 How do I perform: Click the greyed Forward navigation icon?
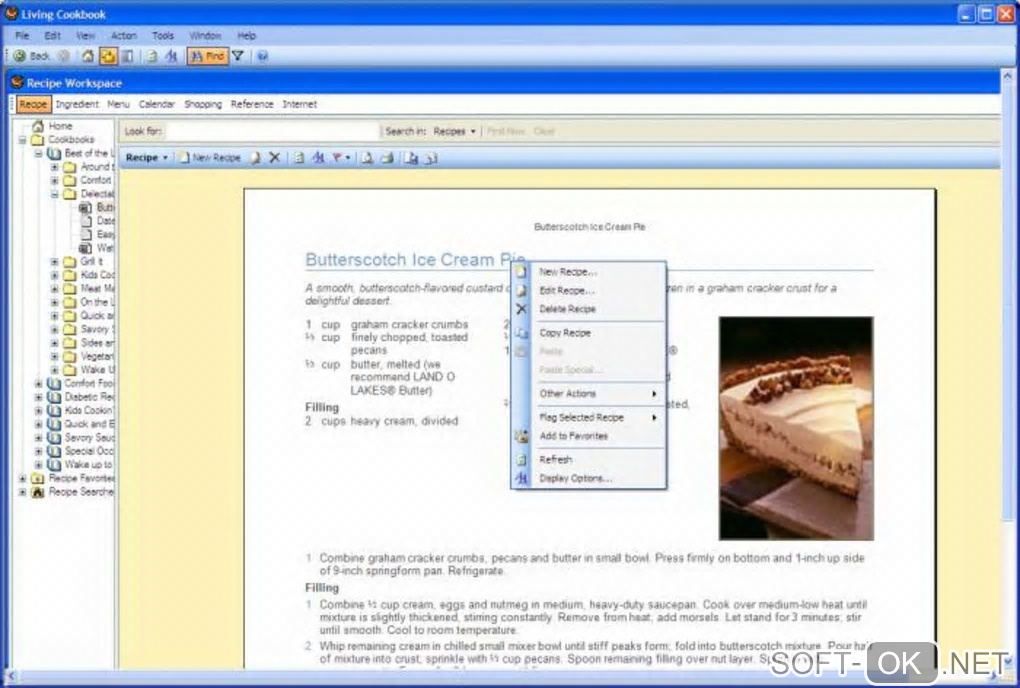(63, 57)
